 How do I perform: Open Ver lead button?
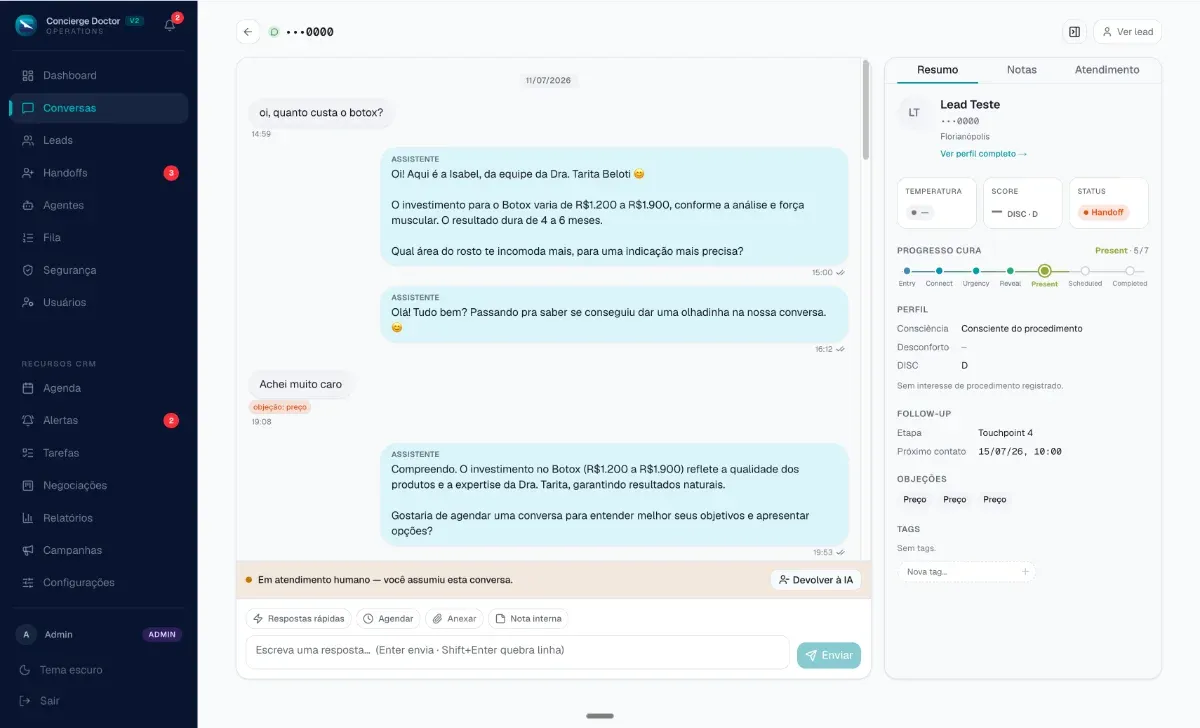[1127, 32]
